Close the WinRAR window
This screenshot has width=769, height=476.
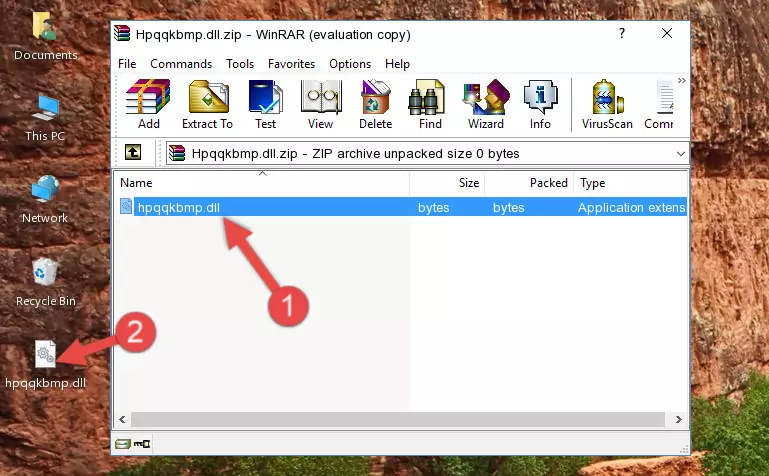tap(667, 33)
